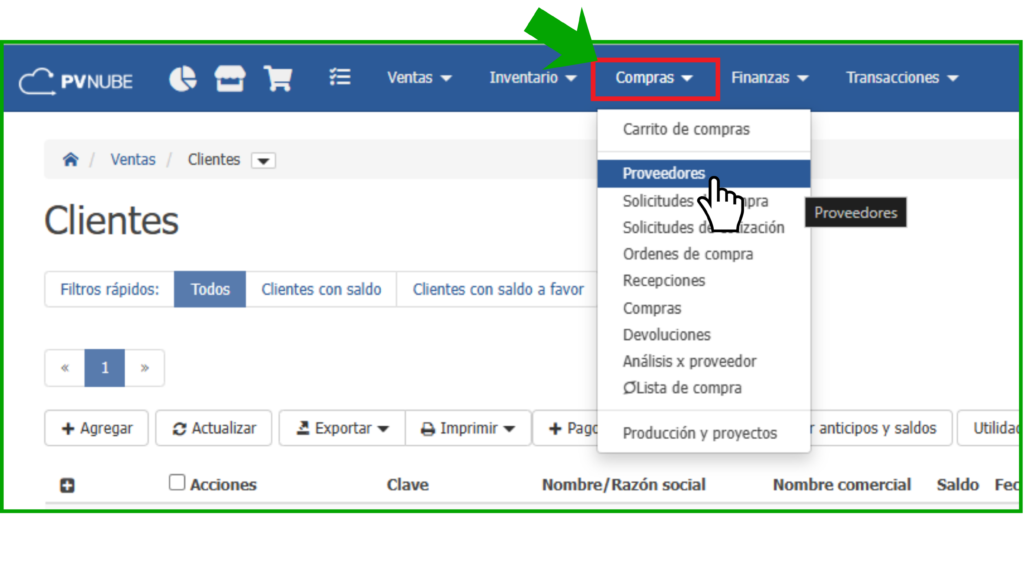The width and height of the screenshot is (1024, 576).
Task: Toggle the Acciones select-all checkbox
Action: [x=177, y=483]
